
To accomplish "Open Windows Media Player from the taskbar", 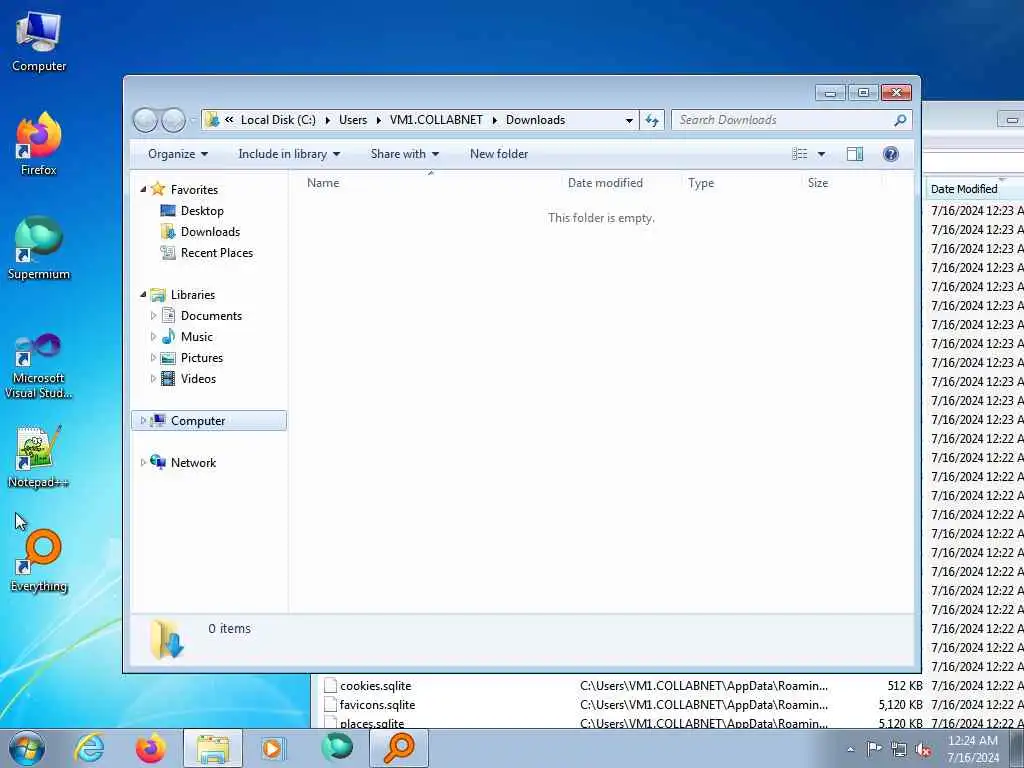I will click(273, 748).
